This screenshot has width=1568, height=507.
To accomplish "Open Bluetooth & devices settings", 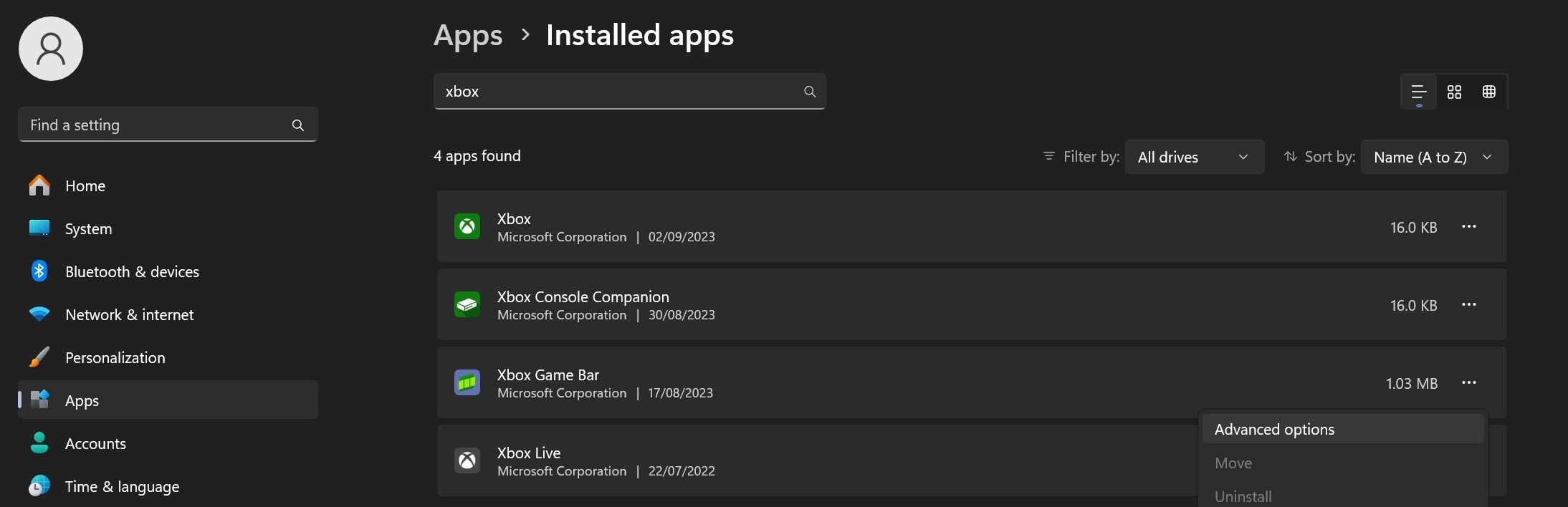I will pos(132,272).
